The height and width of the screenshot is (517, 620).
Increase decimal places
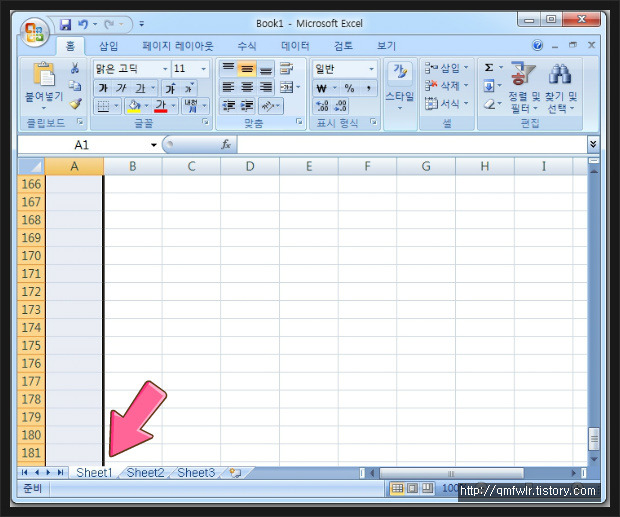[322, 106]
